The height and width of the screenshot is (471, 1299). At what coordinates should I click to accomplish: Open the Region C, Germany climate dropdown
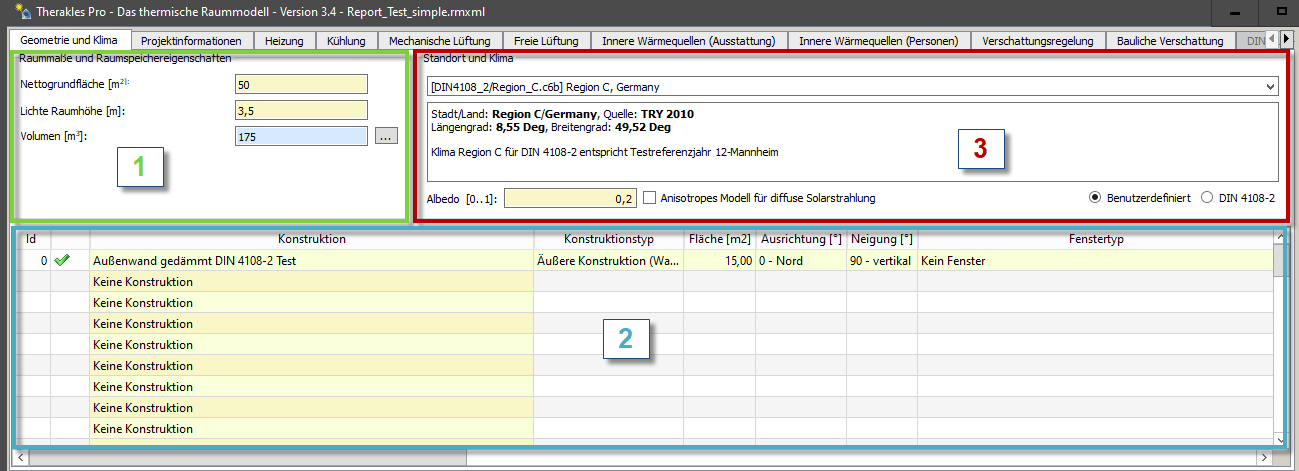pos(852,87)
